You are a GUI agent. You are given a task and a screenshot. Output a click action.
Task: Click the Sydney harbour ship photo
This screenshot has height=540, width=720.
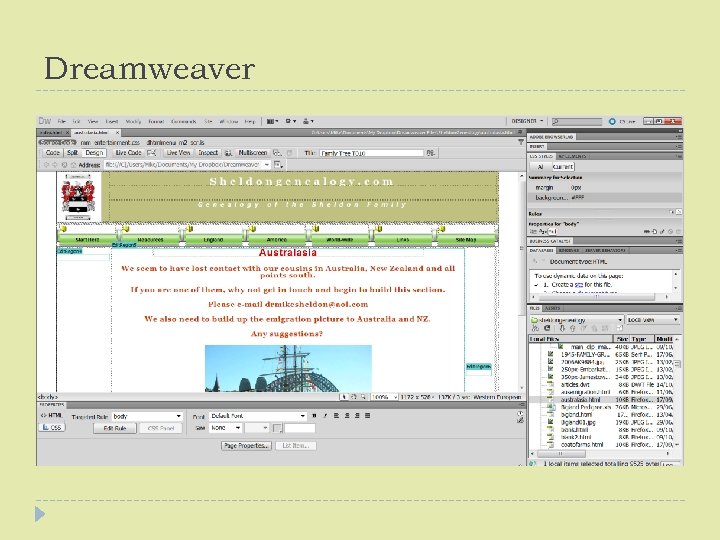(288, 368)
